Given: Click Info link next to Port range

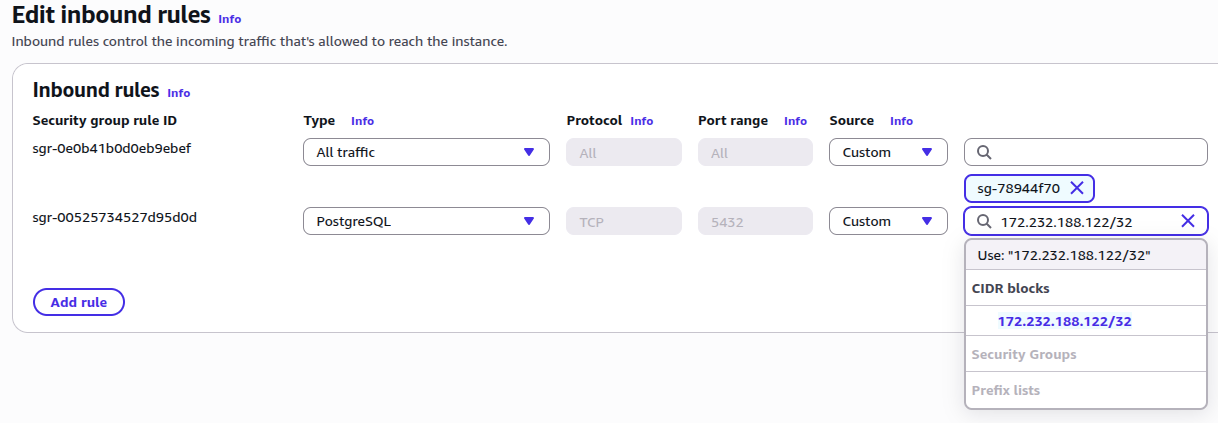Looking at the screenshot, I should pos(795,121).
